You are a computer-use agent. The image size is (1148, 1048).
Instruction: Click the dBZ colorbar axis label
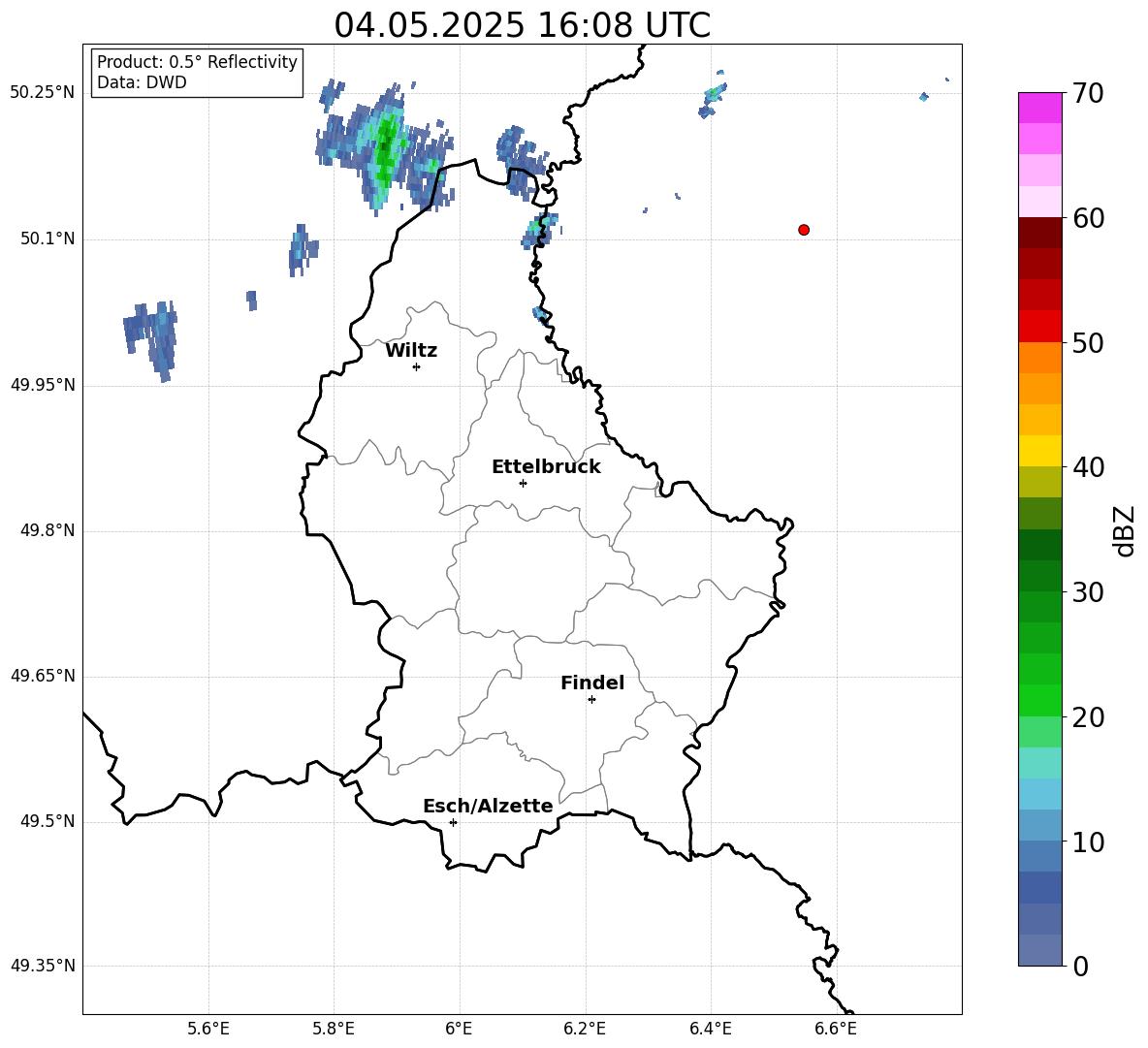tap(1124, 530)
